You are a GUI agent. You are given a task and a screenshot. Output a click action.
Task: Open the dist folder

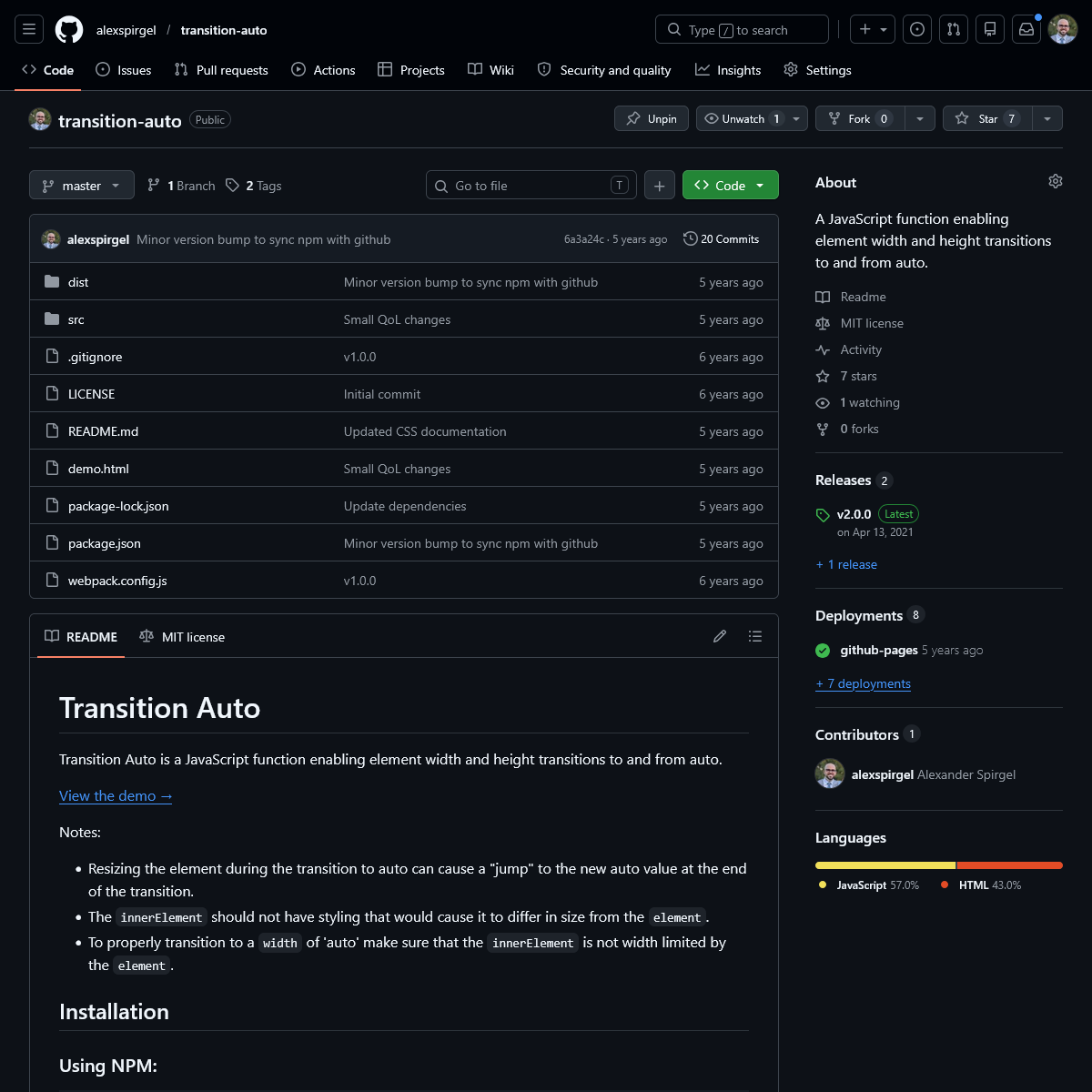(x=78, y=282)
